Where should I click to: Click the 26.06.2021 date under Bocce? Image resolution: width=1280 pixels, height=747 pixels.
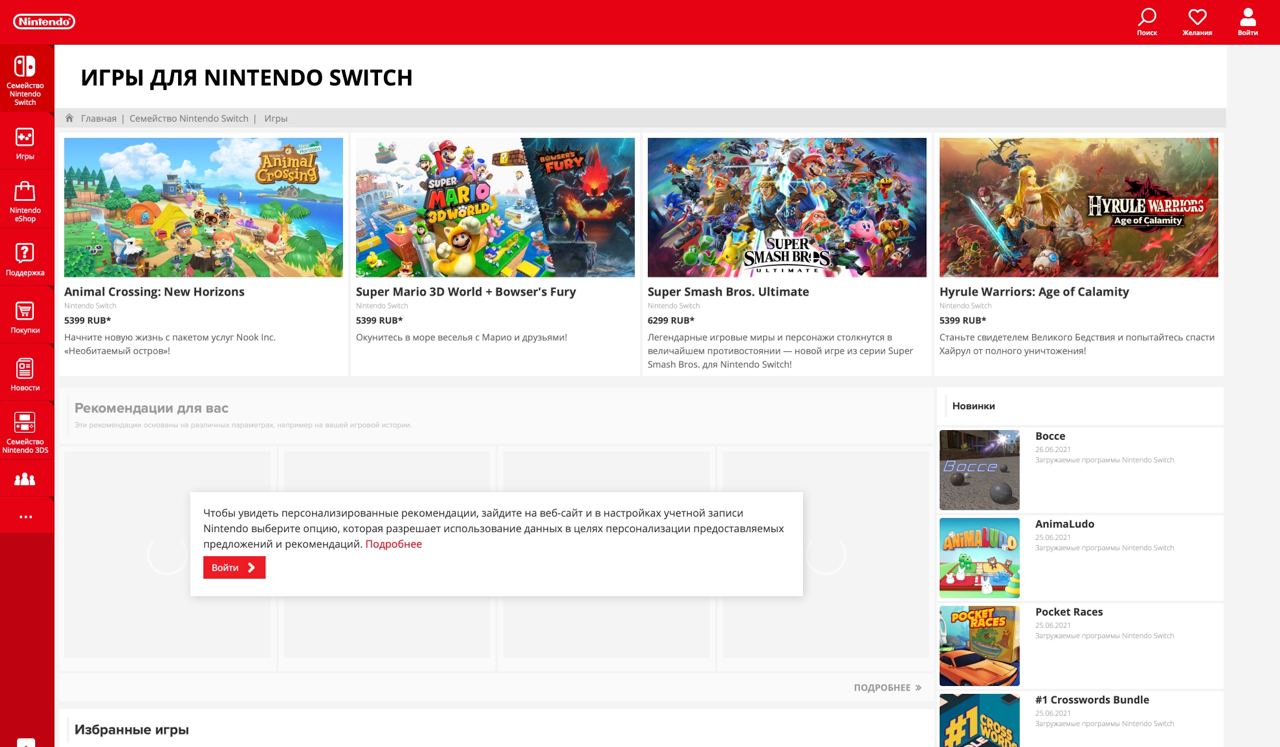coord(1053,450)
